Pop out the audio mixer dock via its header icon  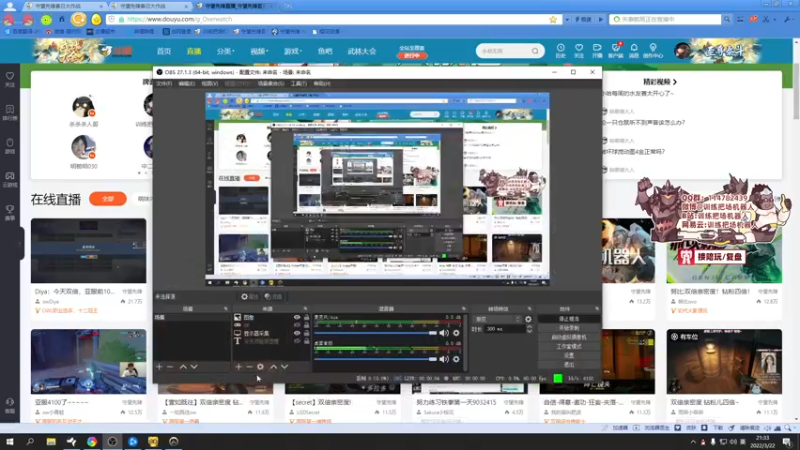(463, 309)
